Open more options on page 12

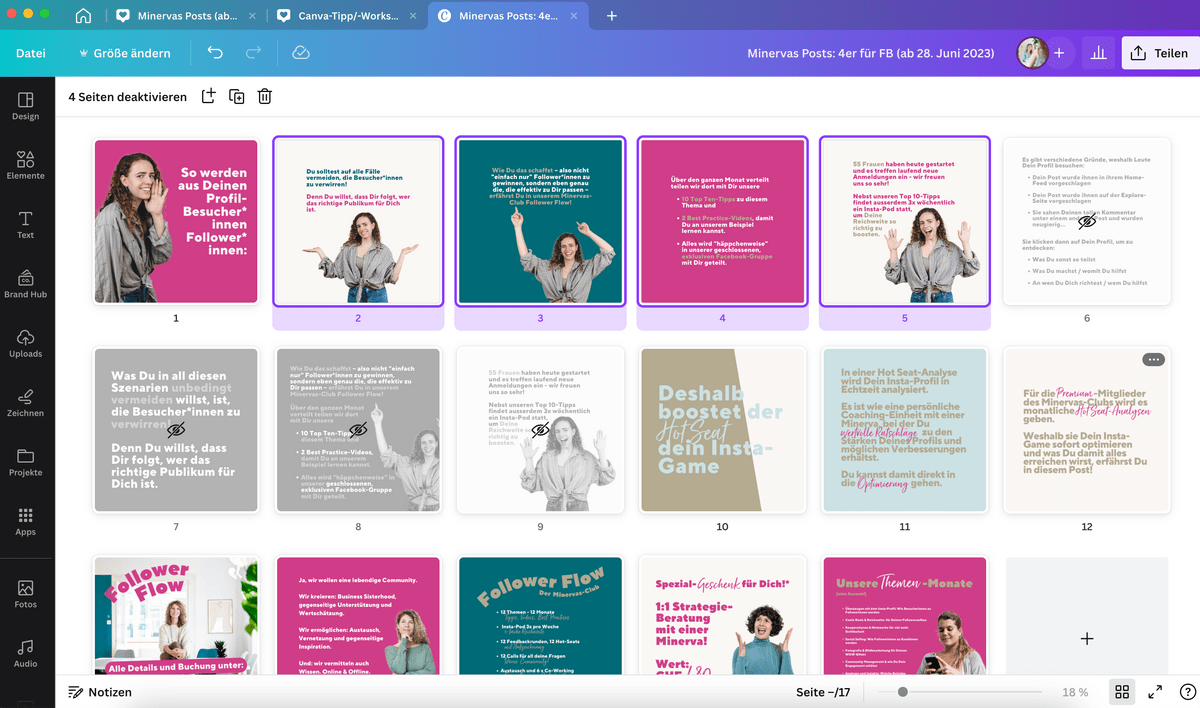[x=1153, y=360]
